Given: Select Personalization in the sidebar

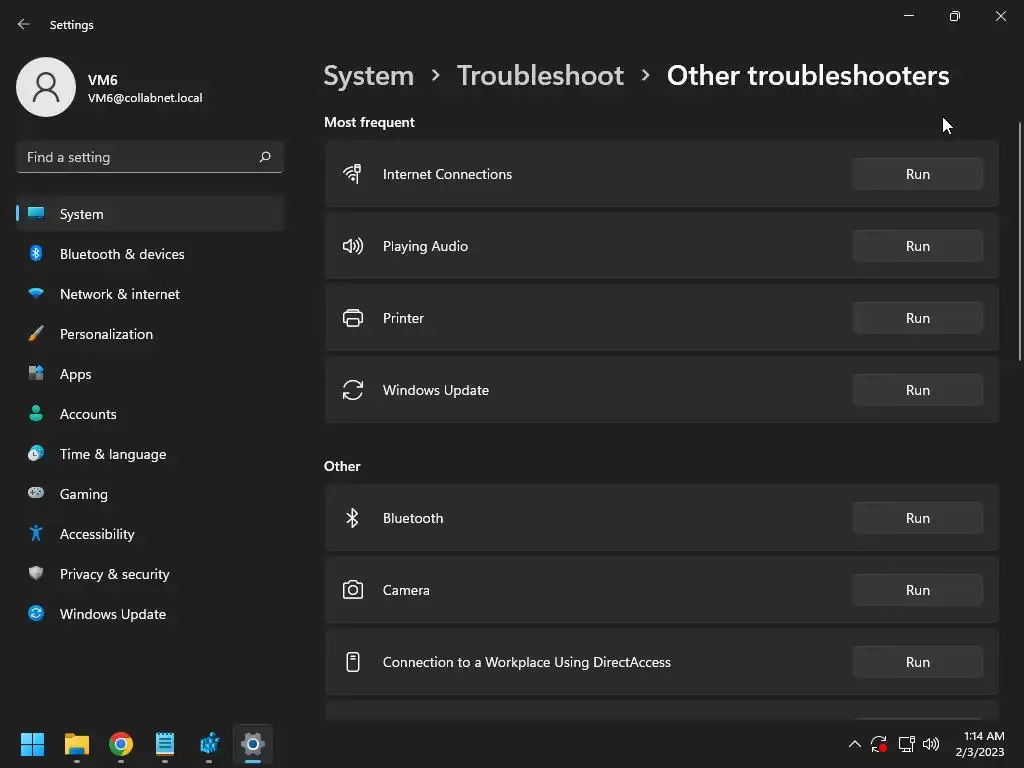Looking at the screenshot, I should pos(150,334).
